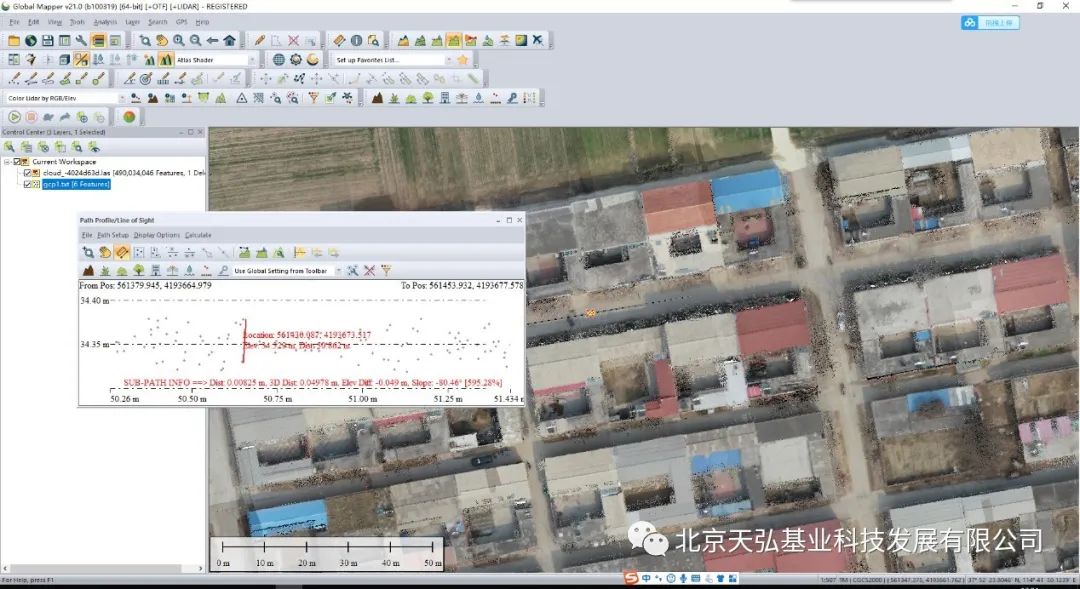Uncheck the cloud_-4024d63d.las layer checkbox
This screenshot has width=1080, height=589.
coord(28,173)
